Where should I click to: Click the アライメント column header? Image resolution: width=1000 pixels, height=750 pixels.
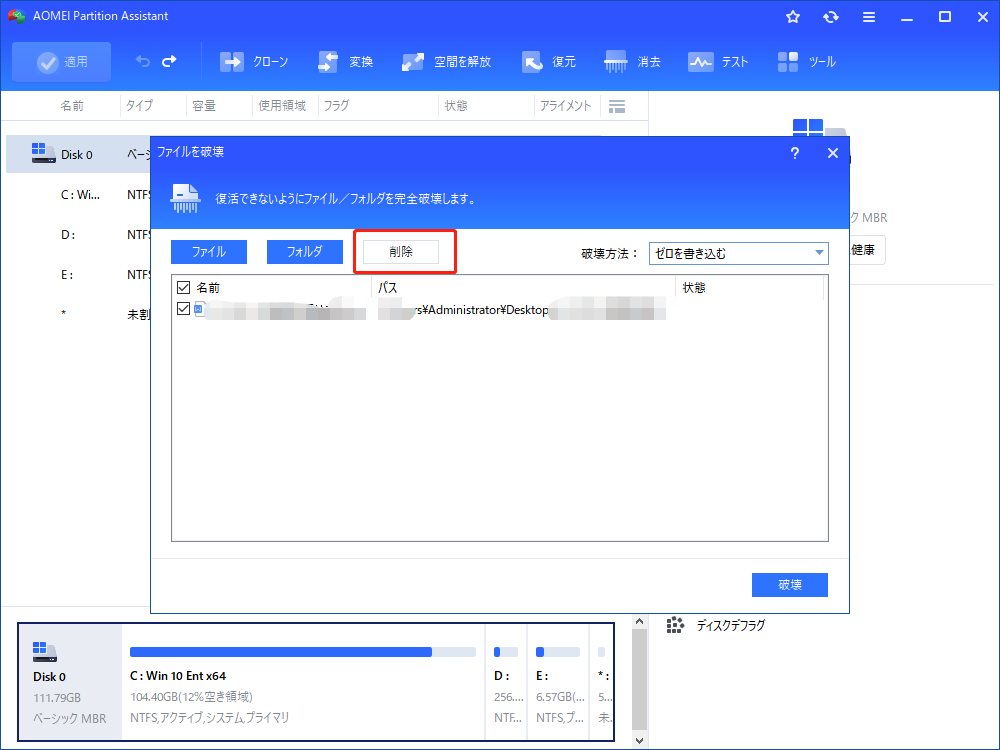point(566,106)
